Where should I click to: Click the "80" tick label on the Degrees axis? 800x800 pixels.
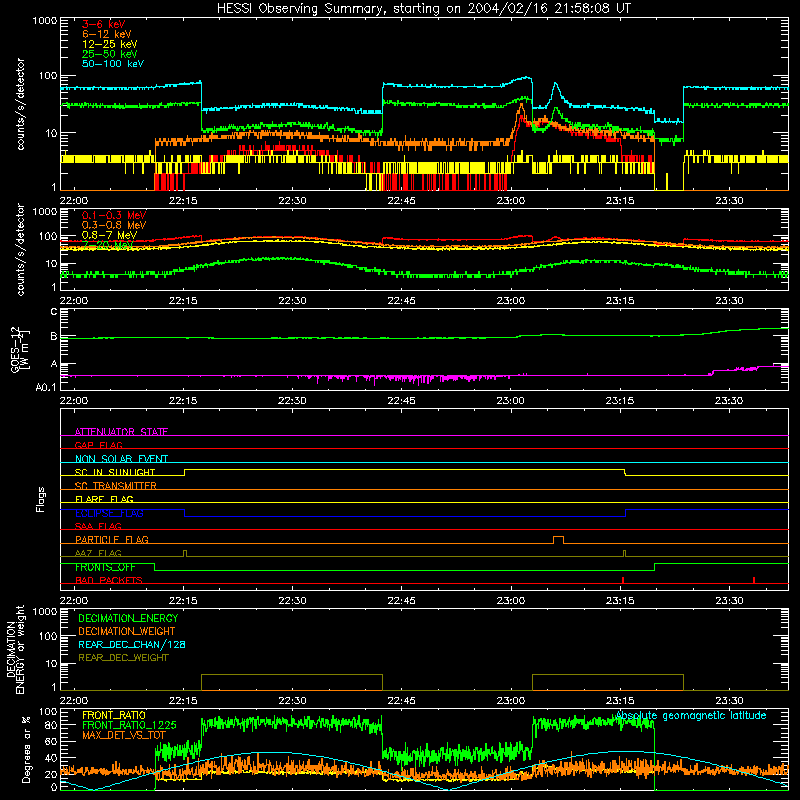(x=51, y=724)
